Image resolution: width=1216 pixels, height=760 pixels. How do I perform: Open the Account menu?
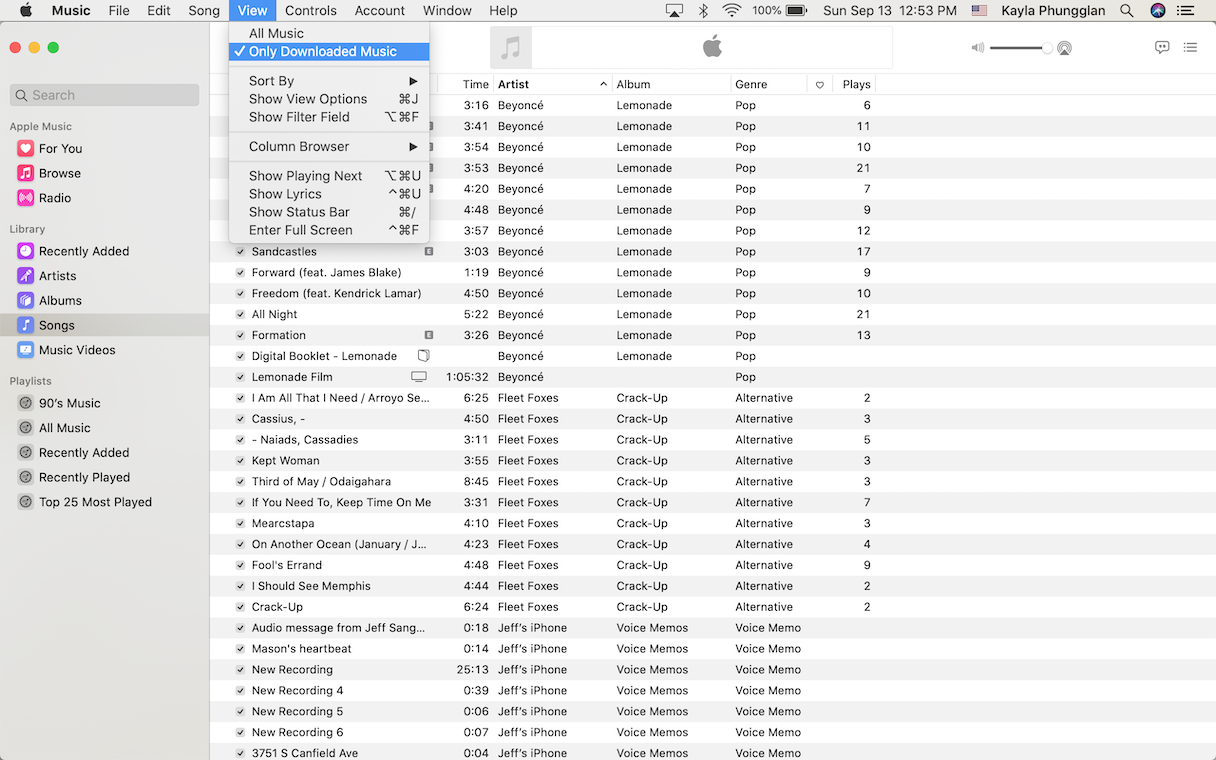point(380,10)
